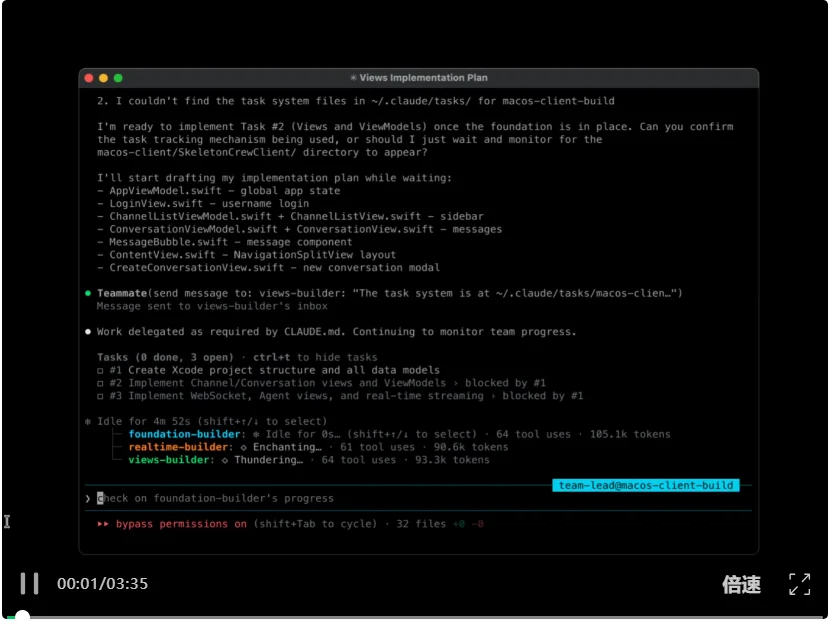The height and width of the screenshot is (621, 830).
Task: Click the 00:01/03:35 time display
Action: (102, 584)
